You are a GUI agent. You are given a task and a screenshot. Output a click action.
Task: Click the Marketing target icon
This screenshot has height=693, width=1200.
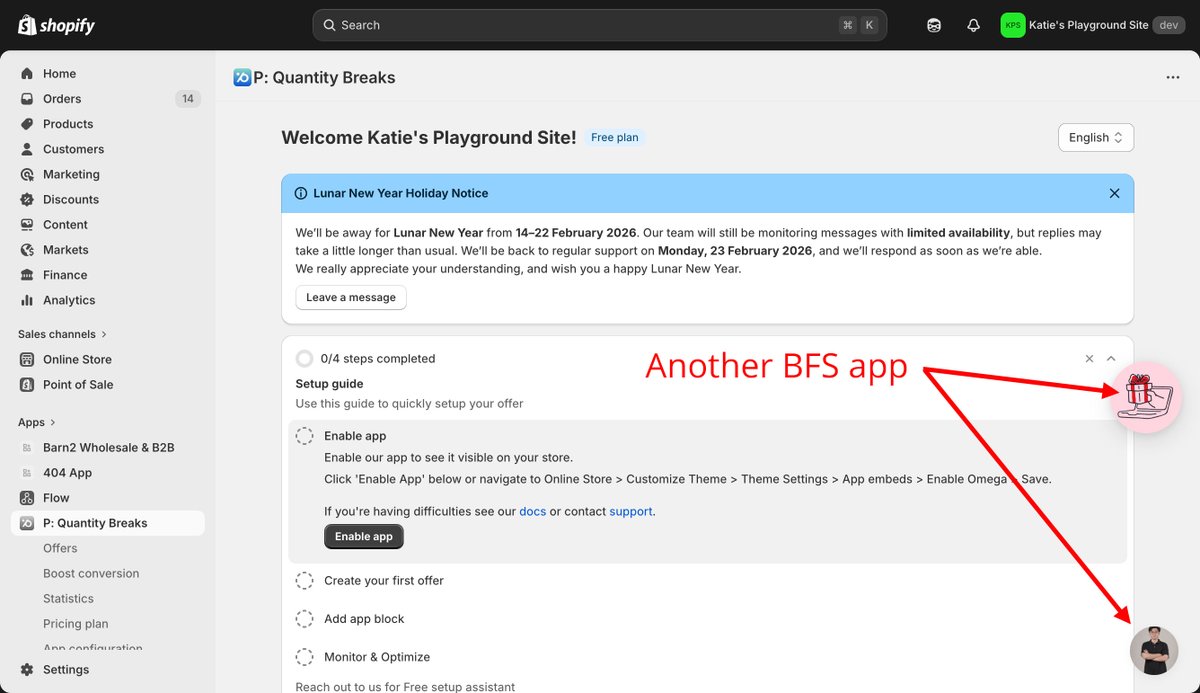[x=27, y=174]
